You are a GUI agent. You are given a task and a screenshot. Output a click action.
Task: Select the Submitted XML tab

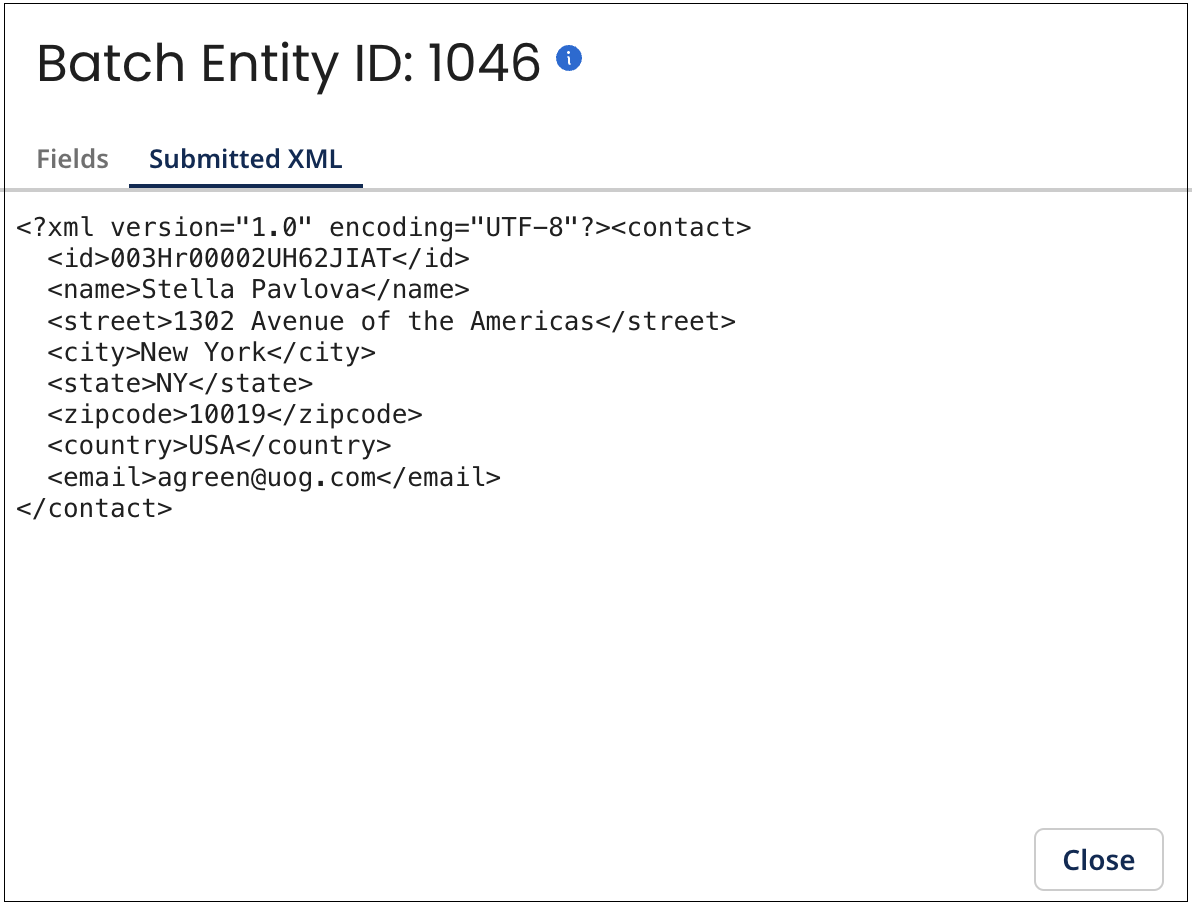point(245,158)
